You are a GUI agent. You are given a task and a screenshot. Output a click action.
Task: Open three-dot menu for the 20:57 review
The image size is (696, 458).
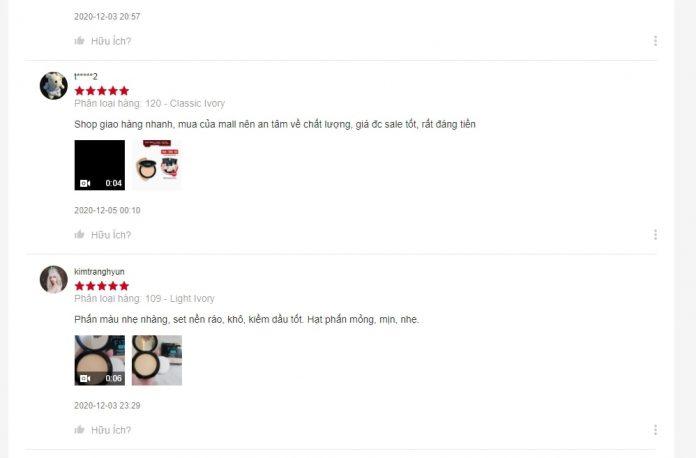(655, 41)
